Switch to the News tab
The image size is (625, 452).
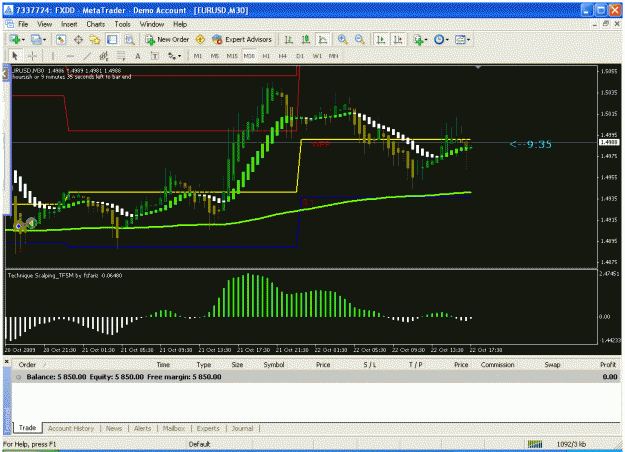[114, 428]
